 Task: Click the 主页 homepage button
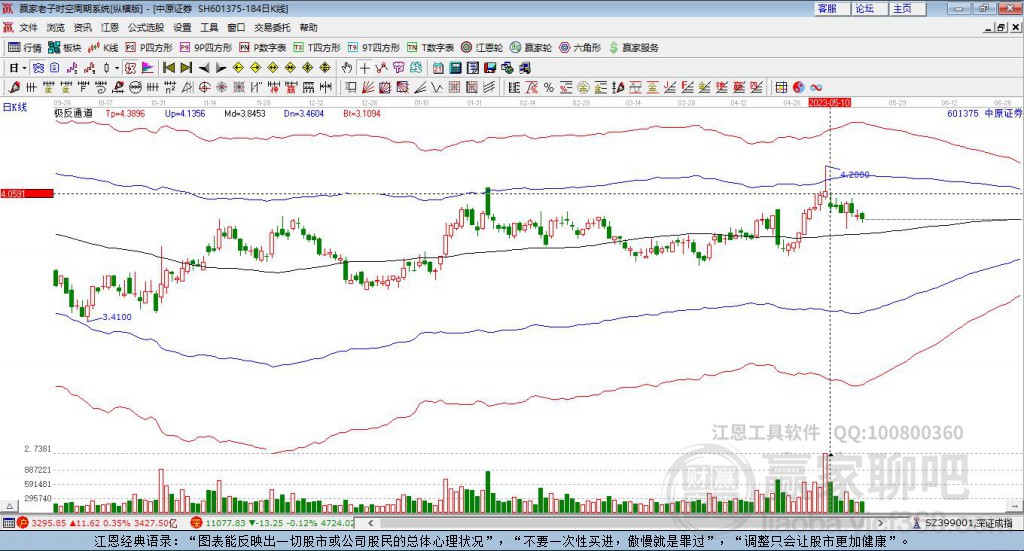[907, 8]
